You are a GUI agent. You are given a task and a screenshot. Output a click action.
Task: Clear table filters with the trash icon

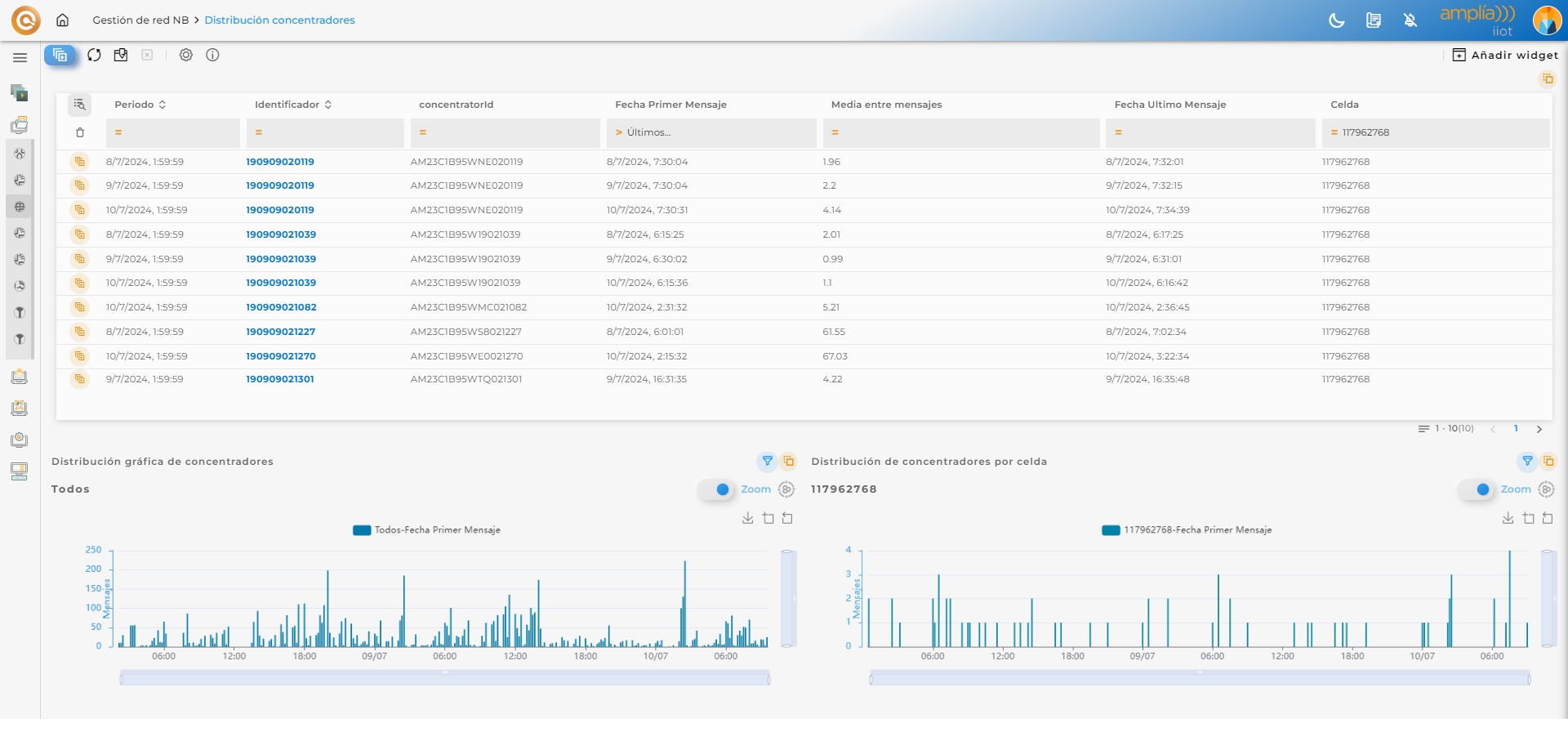click(x=80, y=132)
